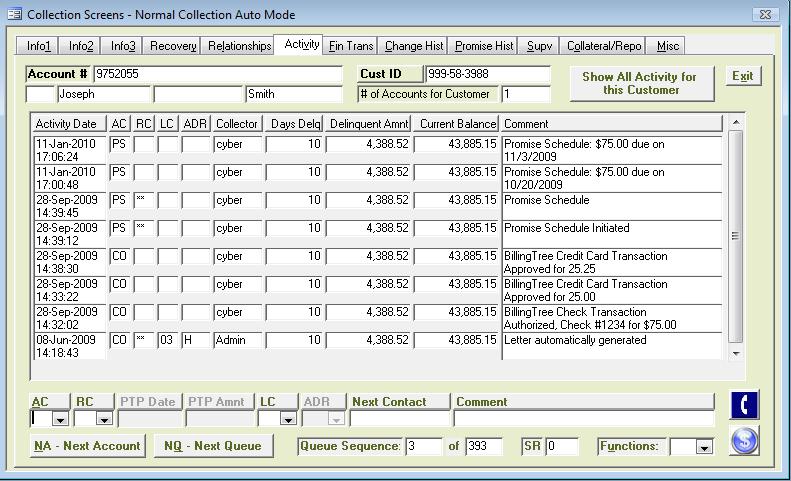Expand the Functions dropdown list

click(704, 447)
